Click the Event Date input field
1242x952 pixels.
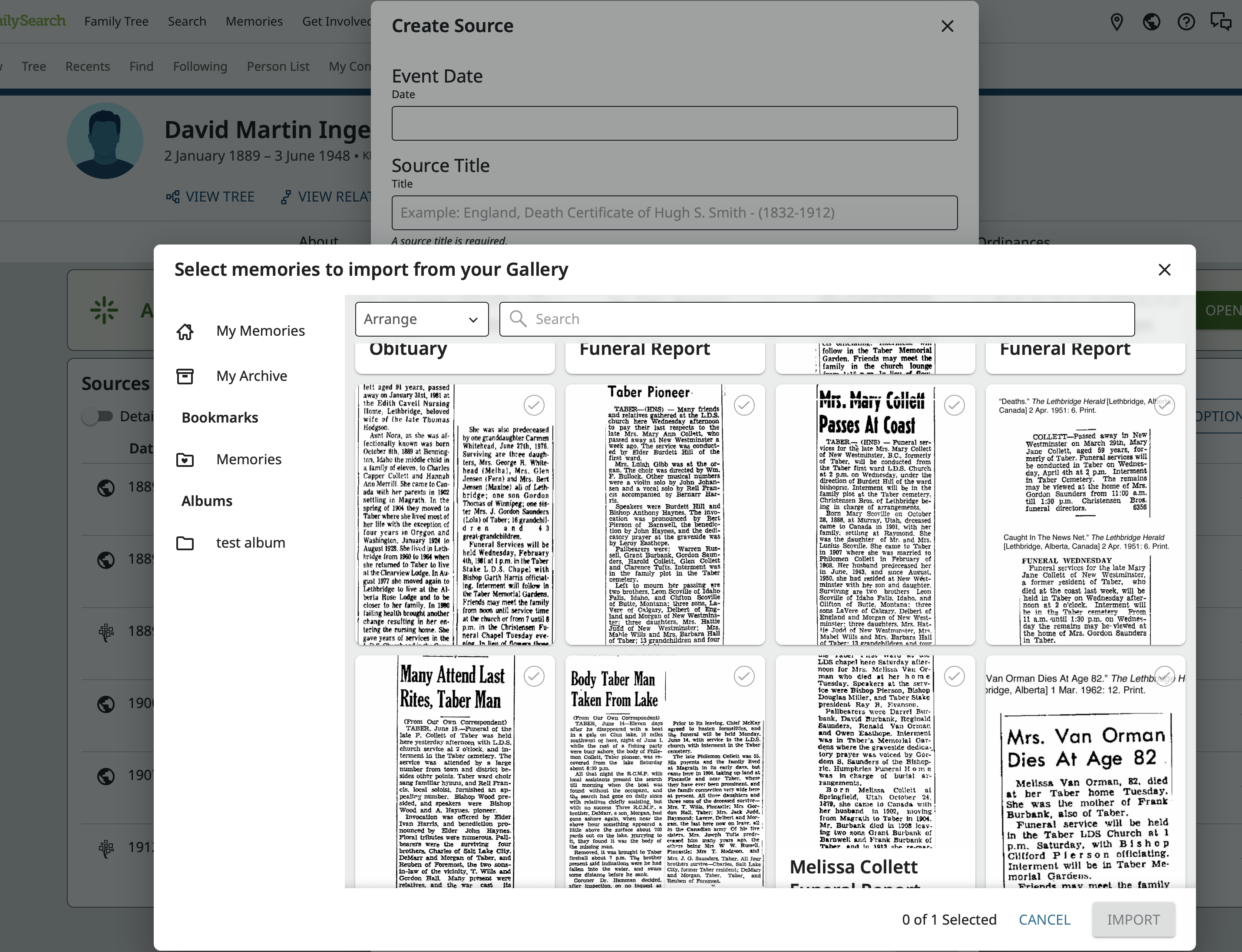[674, 123]
